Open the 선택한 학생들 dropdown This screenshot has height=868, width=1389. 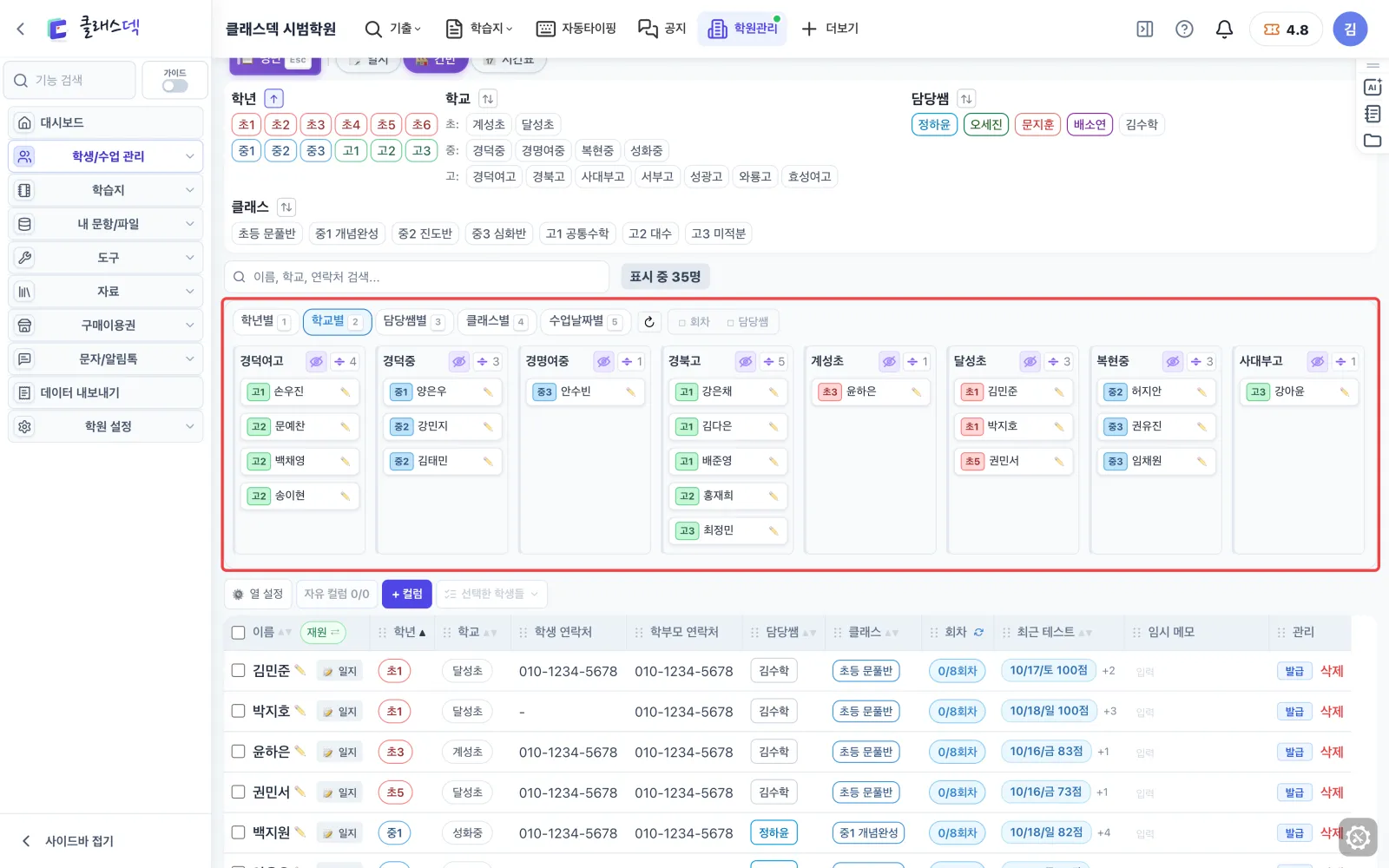491,594
